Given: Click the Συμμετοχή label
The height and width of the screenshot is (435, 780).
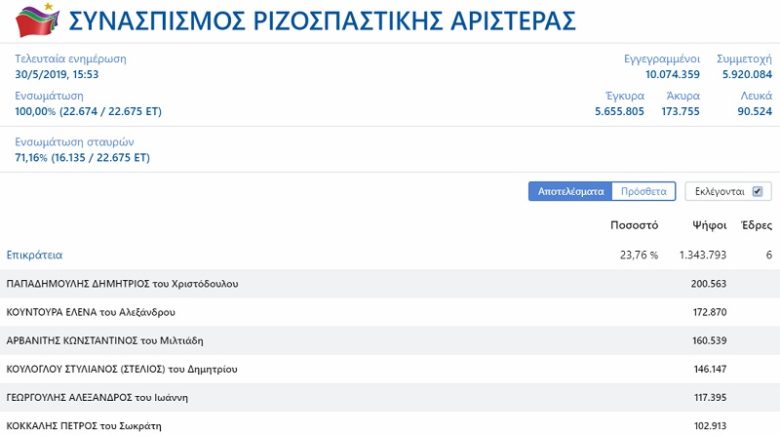Looking at the screenshot, I should (x=744, y=59).
